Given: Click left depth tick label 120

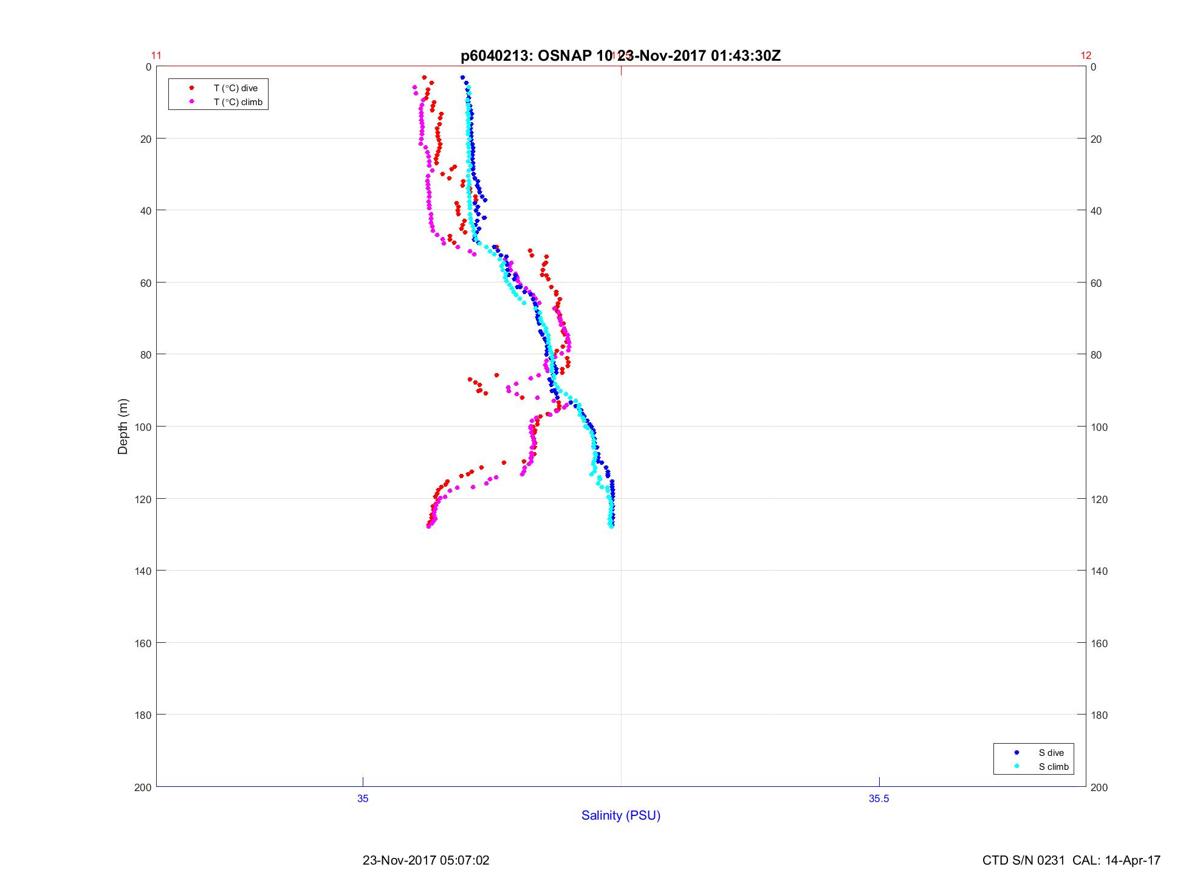Looking at the screenshot, I should (x=142, y=499).
